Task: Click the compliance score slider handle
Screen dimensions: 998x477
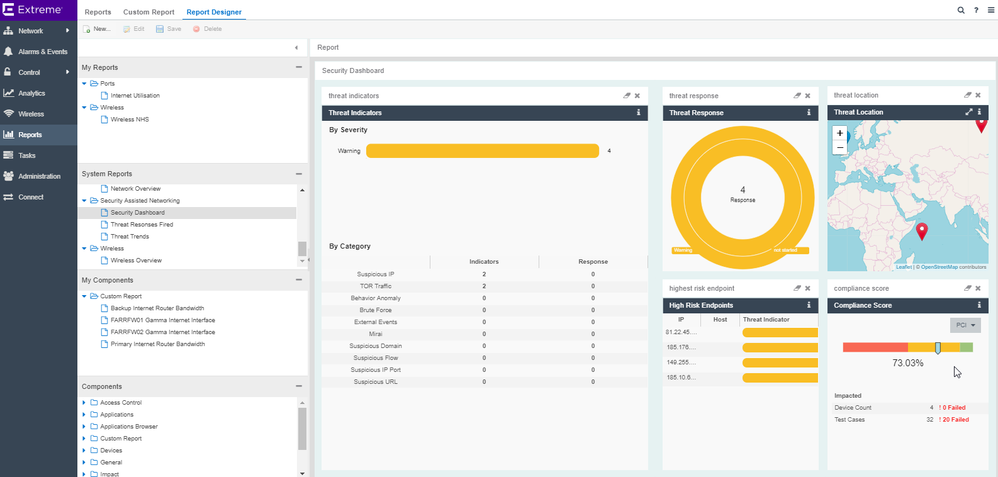Action: click(x=938, y=348)
